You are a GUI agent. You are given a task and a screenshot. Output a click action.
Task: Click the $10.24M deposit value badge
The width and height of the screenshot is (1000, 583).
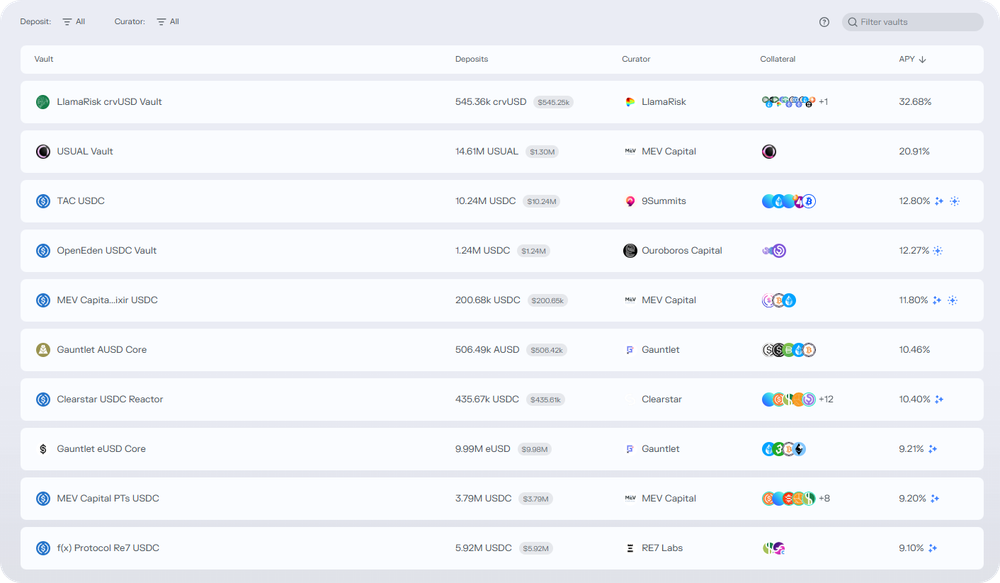click(x=541, y=202)
